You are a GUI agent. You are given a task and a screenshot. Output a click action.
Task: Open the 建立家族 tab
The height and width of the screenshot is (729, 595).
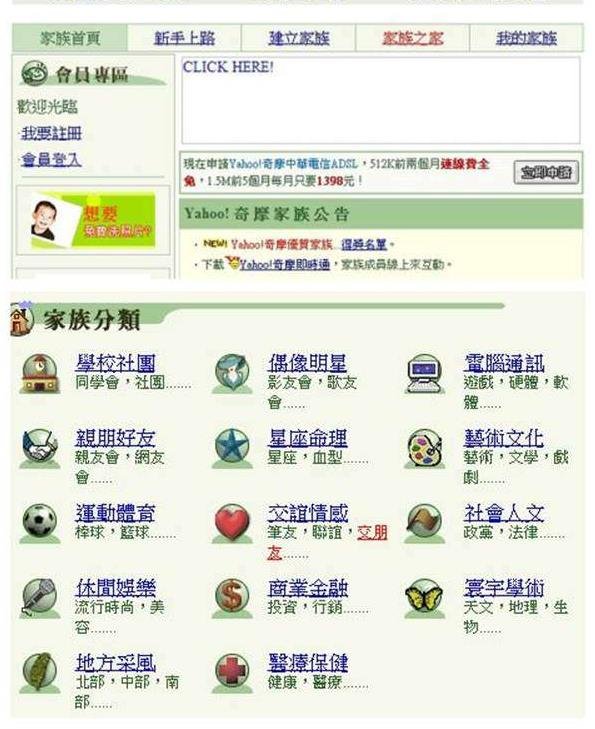(x=299, y=38)
